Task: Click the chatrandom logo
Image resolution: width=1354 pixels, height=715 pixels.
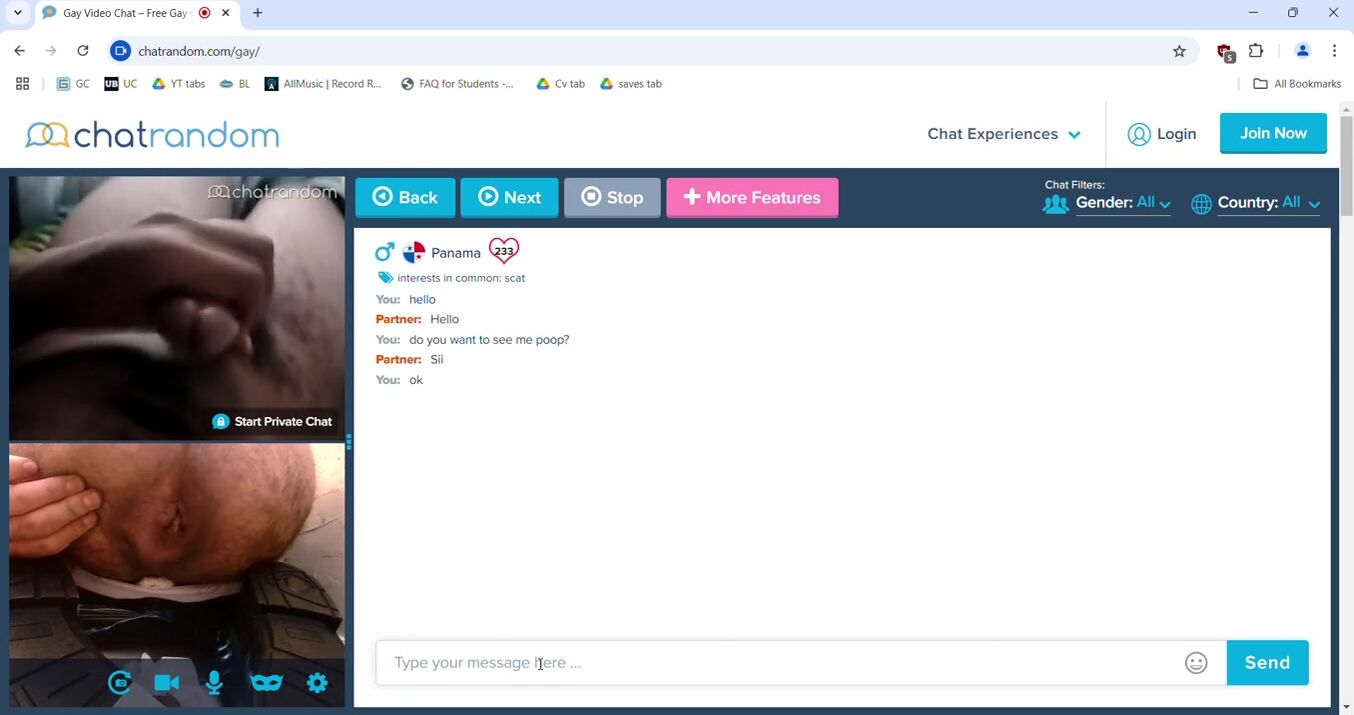Action: coord(152,135)
